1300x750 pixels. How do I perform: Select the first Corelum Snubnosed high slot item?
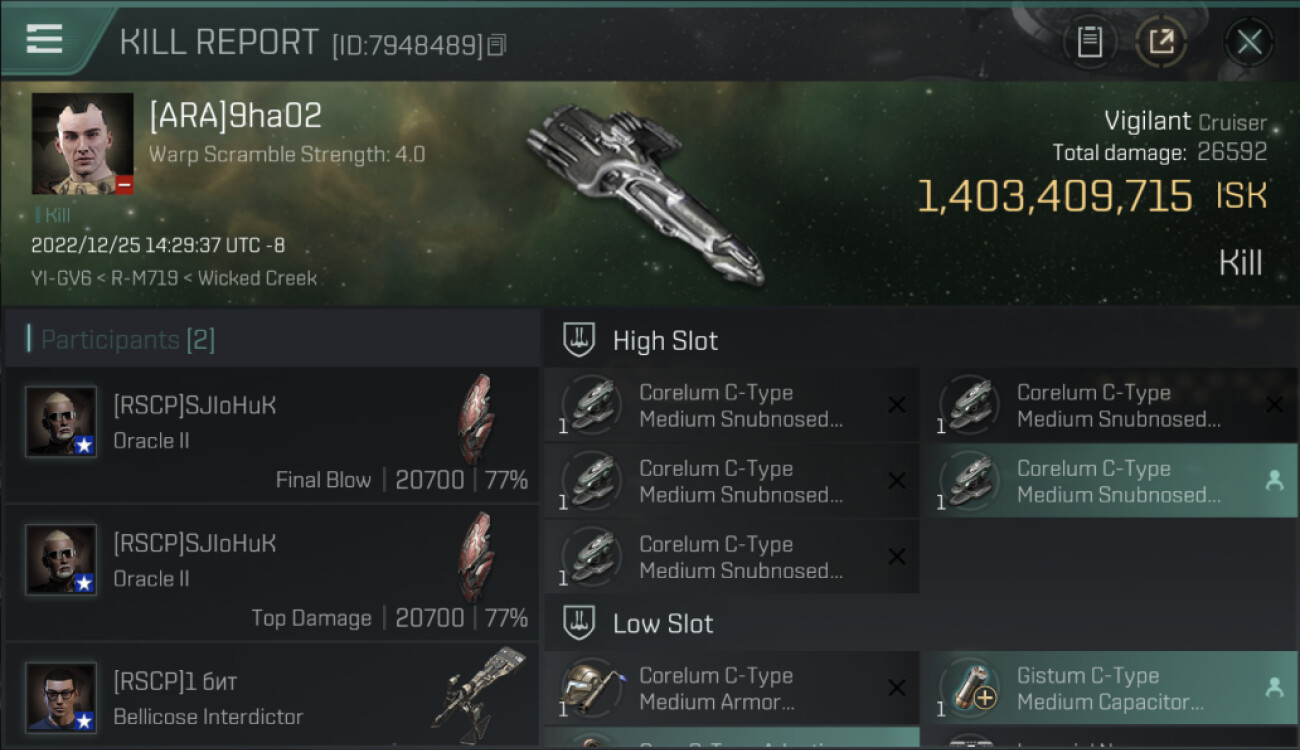pos(732,405)
